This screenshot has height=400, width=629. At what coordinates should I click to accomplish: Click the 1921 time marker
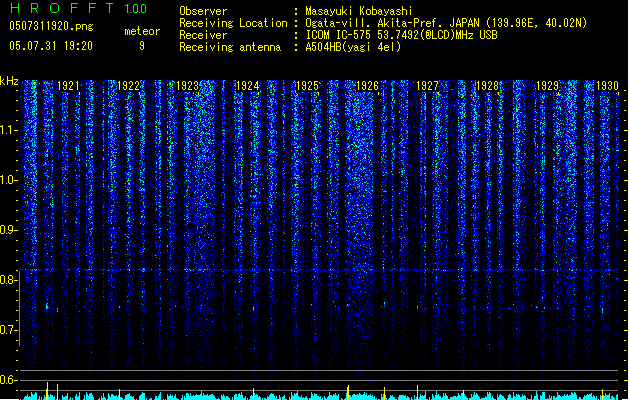(x=68, y=86)
